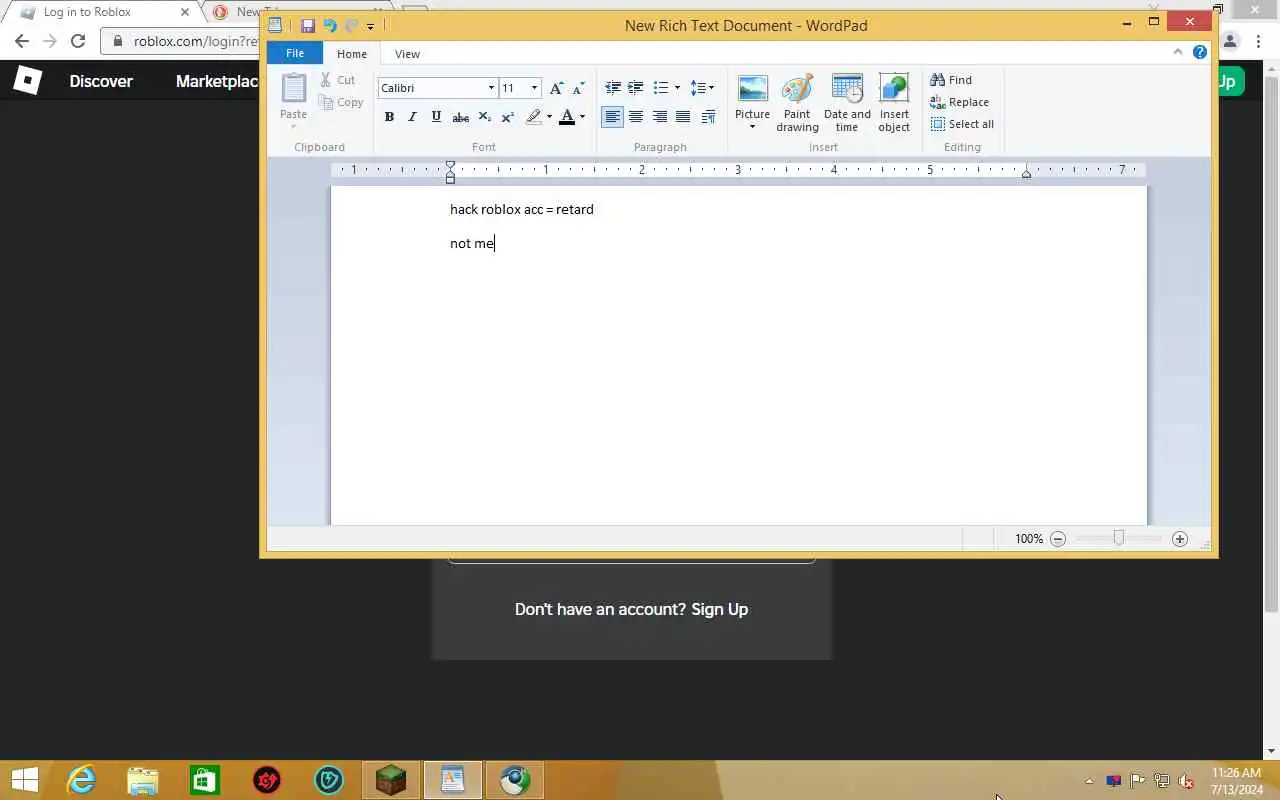1280x800 pixels.
Task: Toggle Superscript formatting
Action: pos(507,117)
